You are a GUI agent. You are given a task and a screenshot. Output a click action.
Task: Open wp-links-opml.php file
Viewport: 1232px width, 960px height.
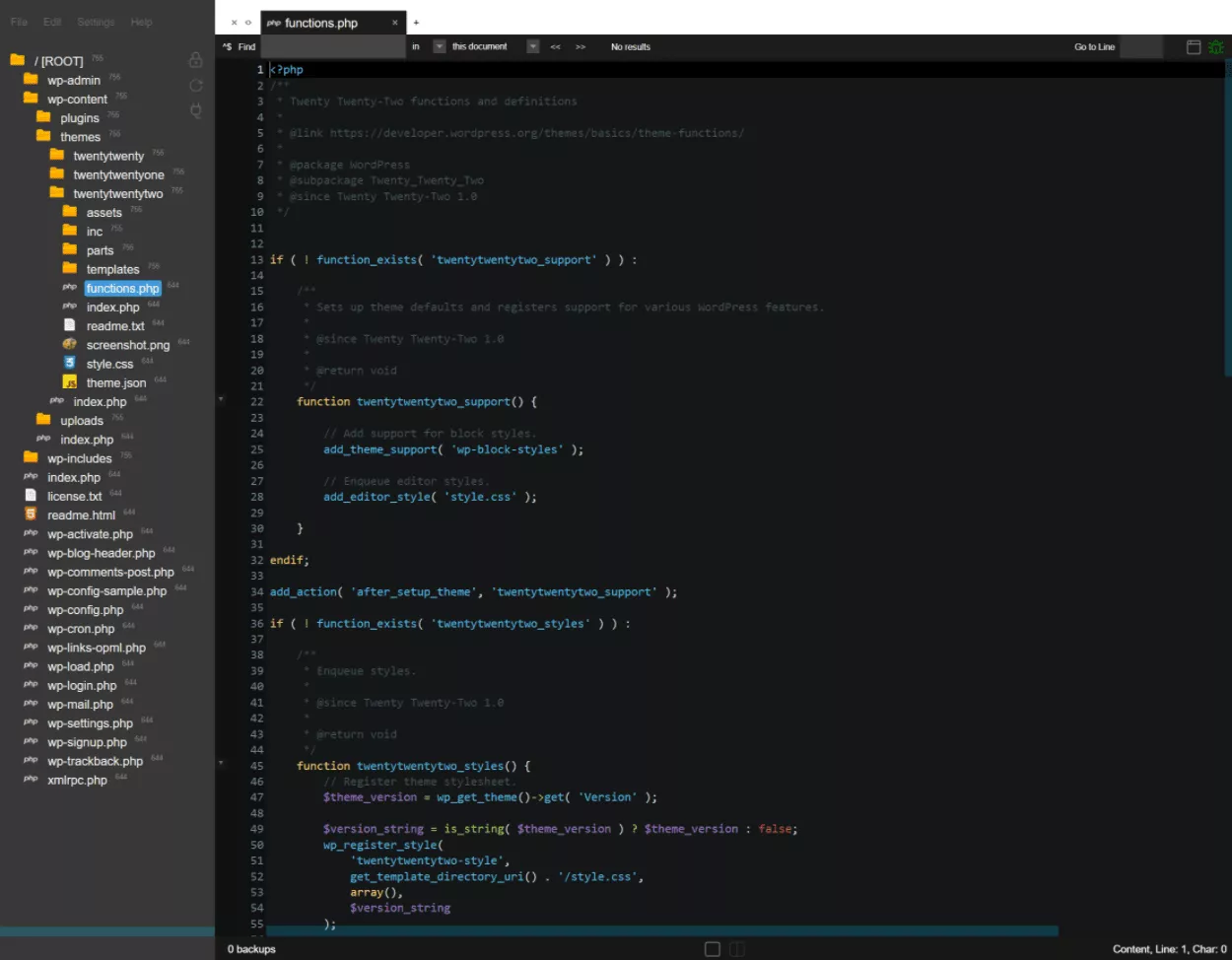97,648
